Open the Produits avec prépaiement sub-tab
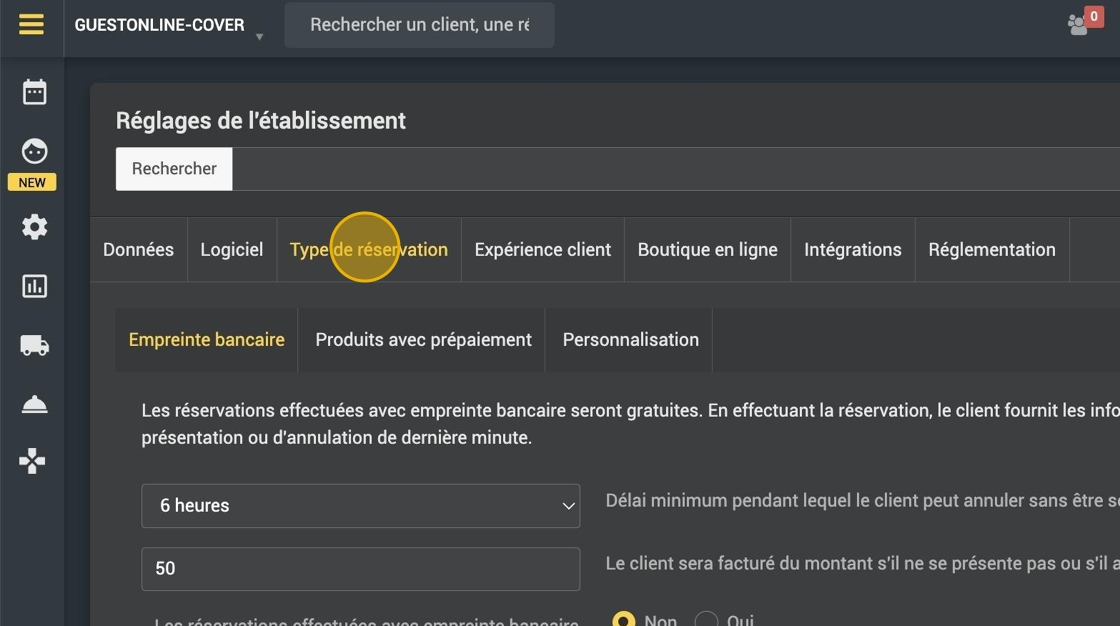This screenshot has height=626, width=1120. (x=424, y=339)
